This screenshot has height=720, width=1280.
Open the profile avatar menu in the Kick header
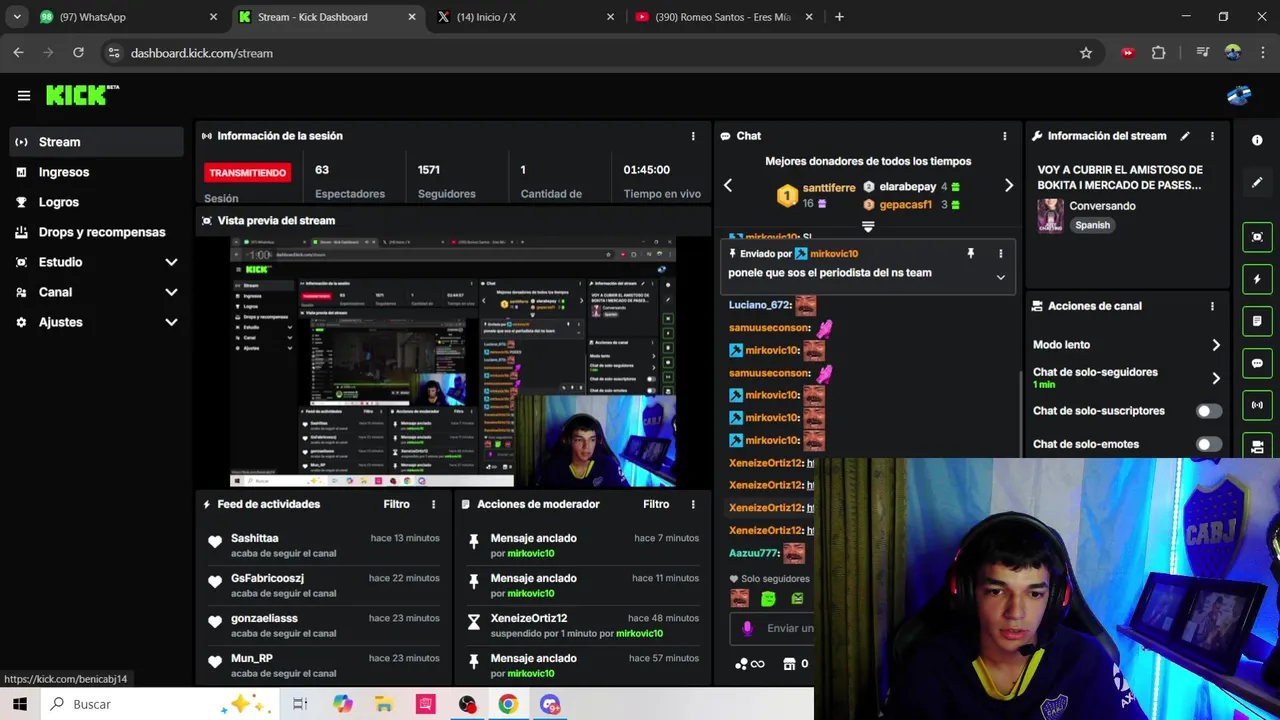pyautogui.click(x=1239, y=96)
